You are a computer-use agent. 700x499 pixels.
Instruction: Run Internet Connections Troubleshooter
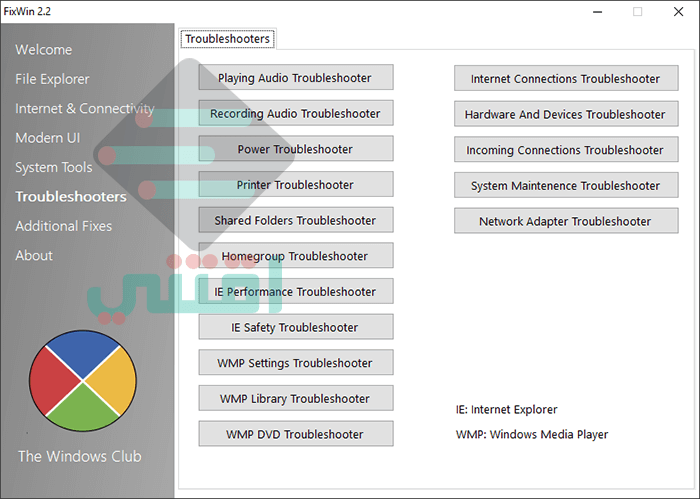point(566,79)
